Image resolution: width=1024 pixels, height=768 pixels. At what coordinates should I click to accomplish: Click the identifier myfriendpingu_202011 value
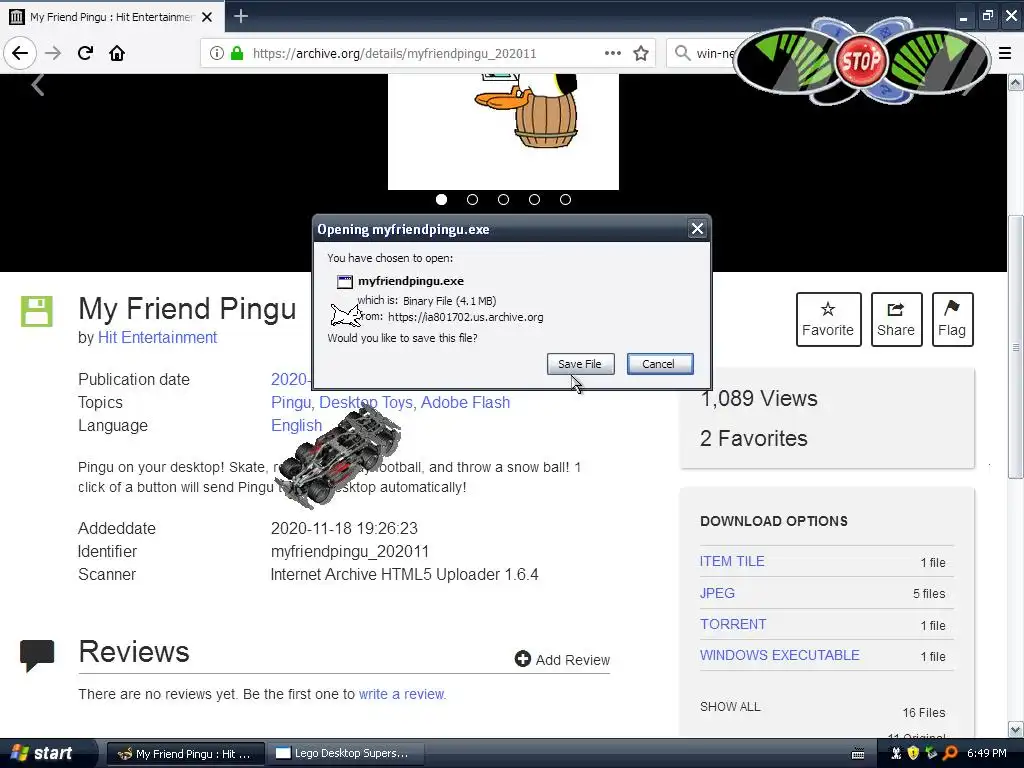(x=349, y=552)
